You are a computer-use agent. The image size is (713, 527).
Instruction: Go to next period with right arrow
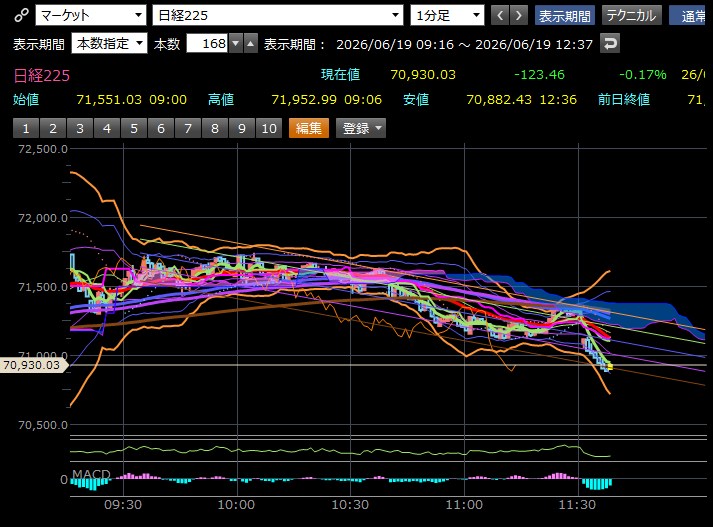(x=519, y=15)
